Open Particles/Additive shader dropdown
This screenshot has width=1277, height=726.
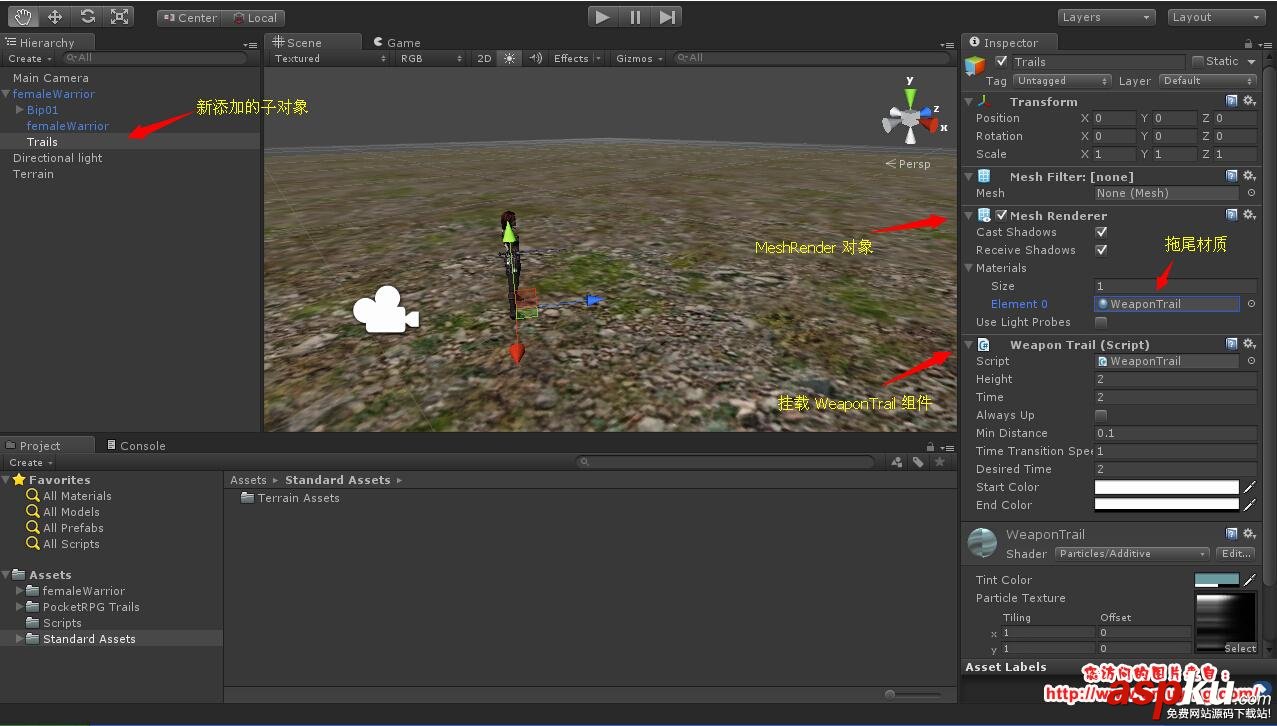tap(1133, 553)
